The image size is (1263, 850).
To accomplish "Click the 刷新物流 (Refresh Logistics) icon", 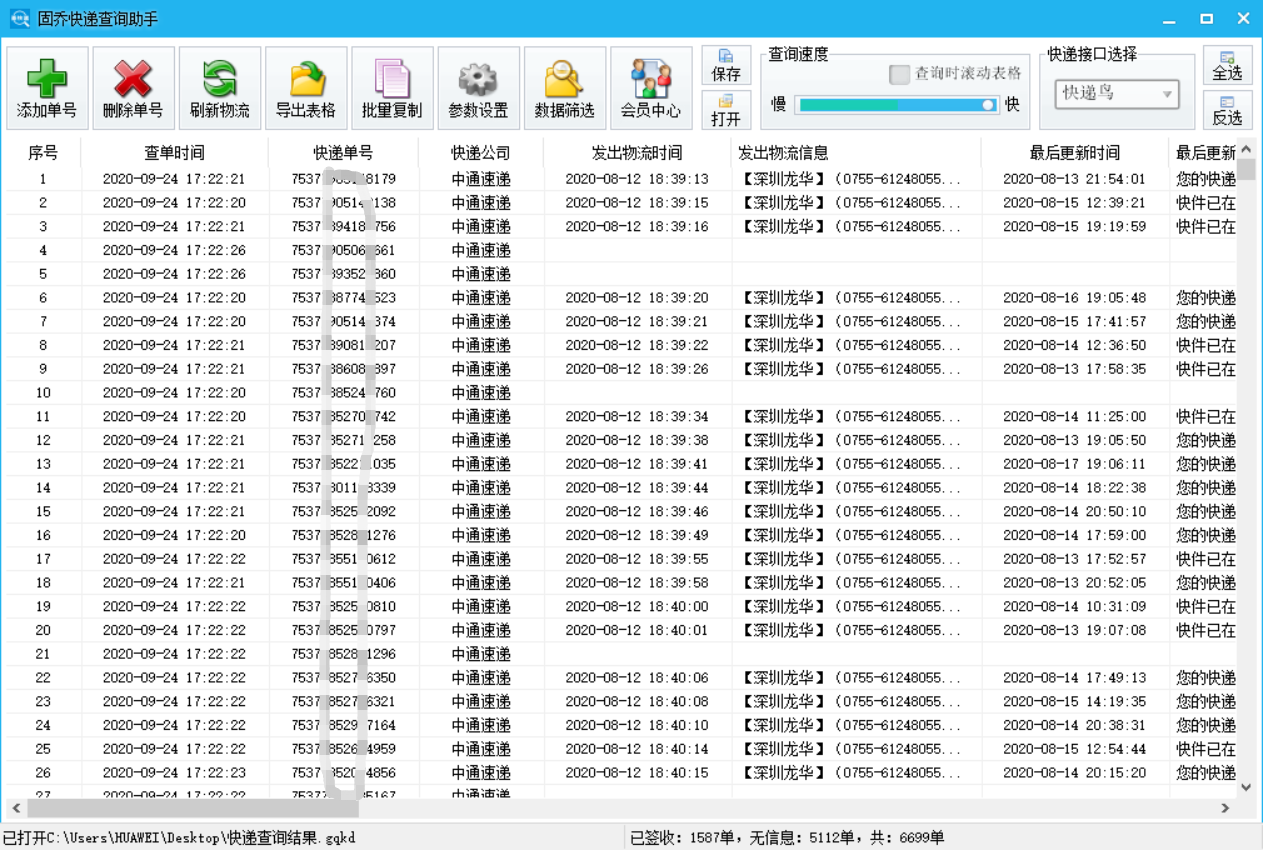I will tap(219, 87).
